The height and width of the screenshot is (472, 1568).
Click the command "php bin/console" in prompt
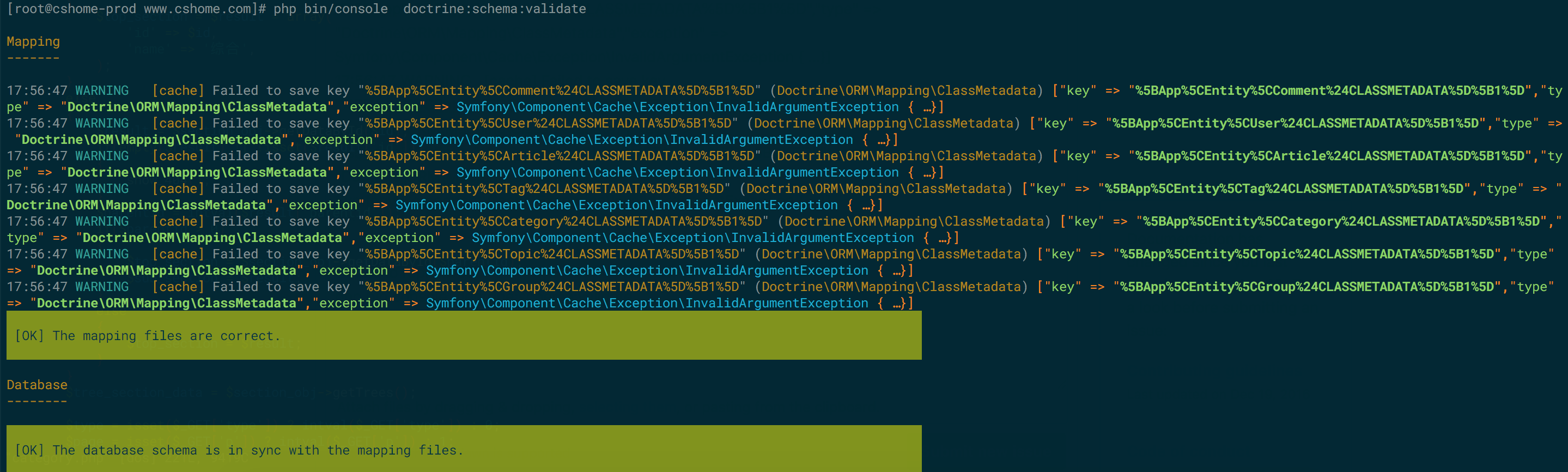[x=331, y=9]
